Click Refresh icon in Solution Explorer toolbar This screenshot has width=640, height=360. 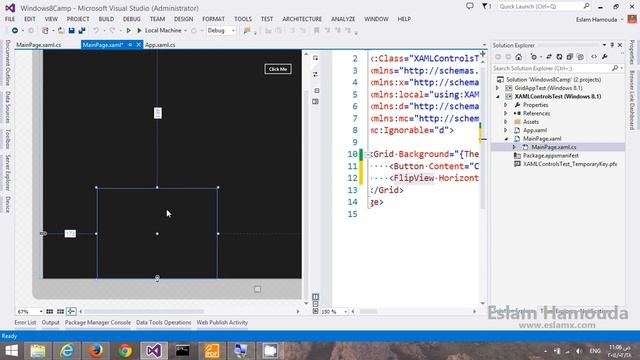point(559,57)
